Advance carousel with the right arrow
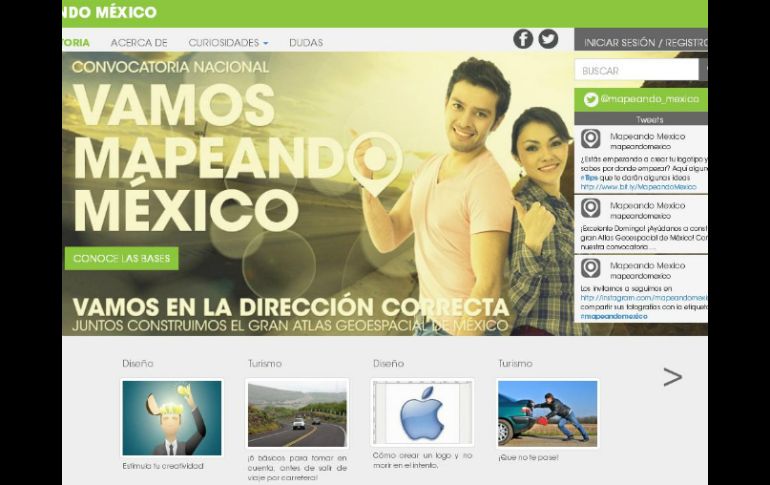Image resolution: width=770 pixels, height=485 pixels. 672,377
